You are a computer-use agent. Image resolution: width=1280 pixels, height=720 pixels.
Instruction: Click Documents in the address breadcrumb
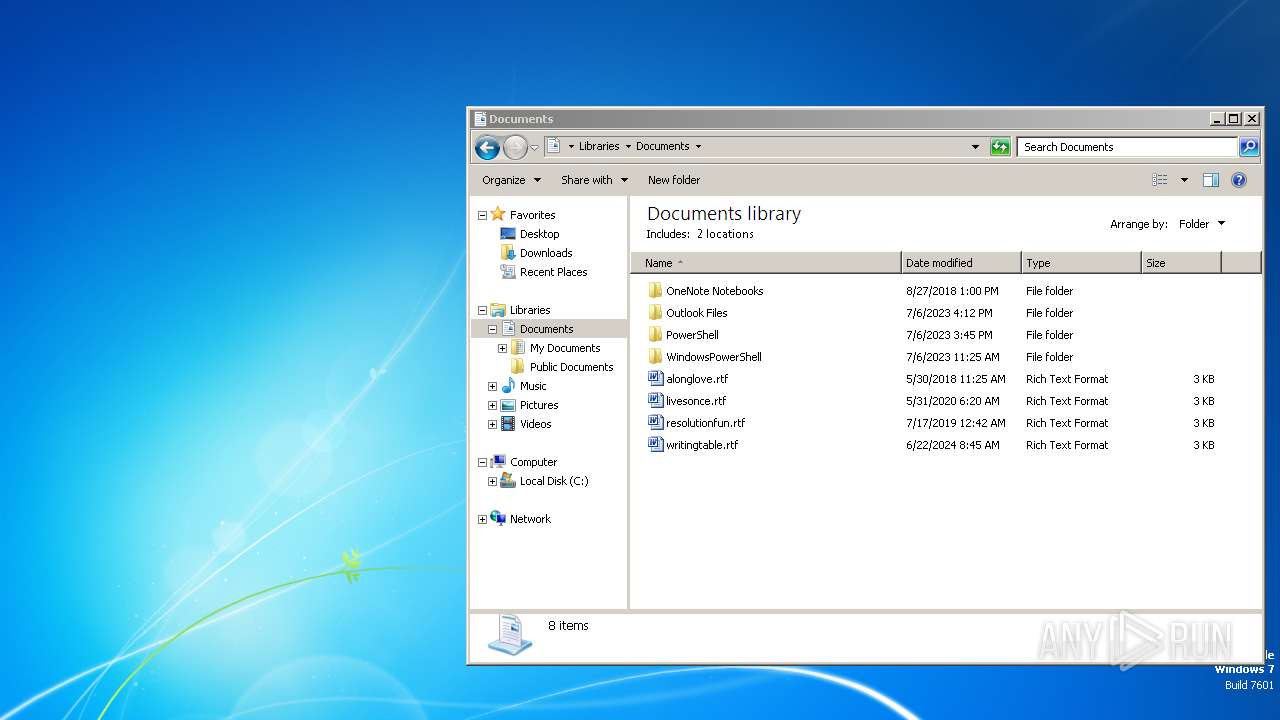tap(662, 146)
